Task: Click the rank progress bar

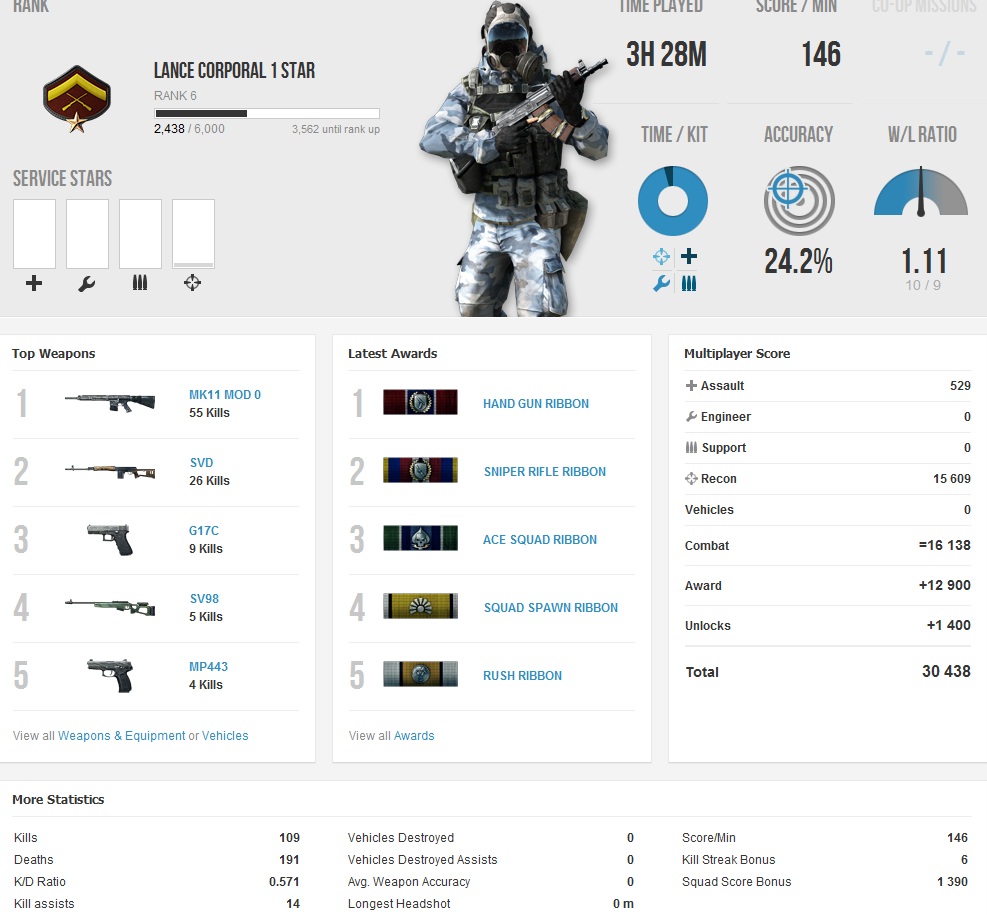Action: (266, 114)
